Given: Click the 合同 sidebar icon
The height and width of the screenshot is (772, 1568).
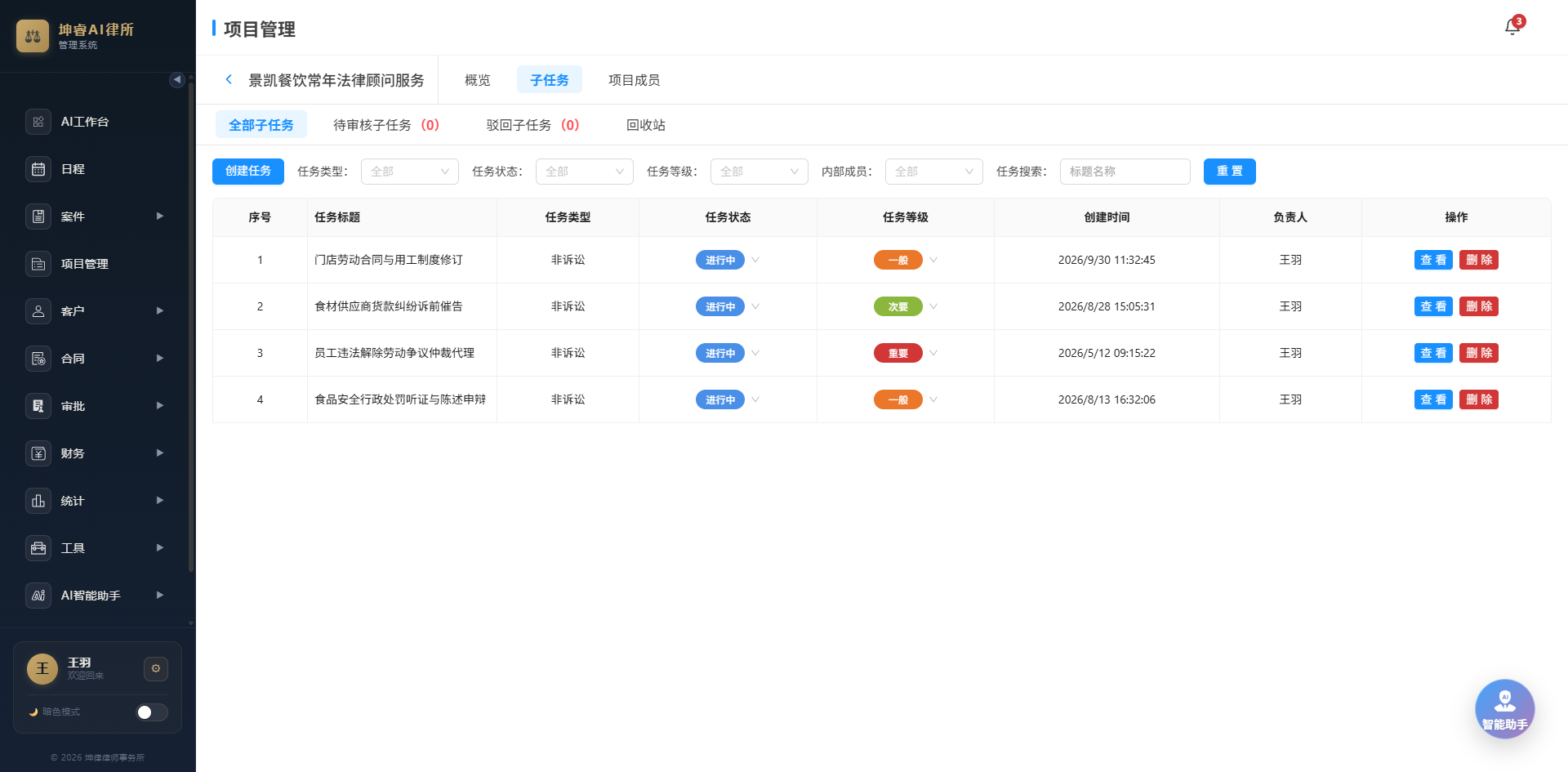Looking at the screenshot, I should tap(38, 359).
